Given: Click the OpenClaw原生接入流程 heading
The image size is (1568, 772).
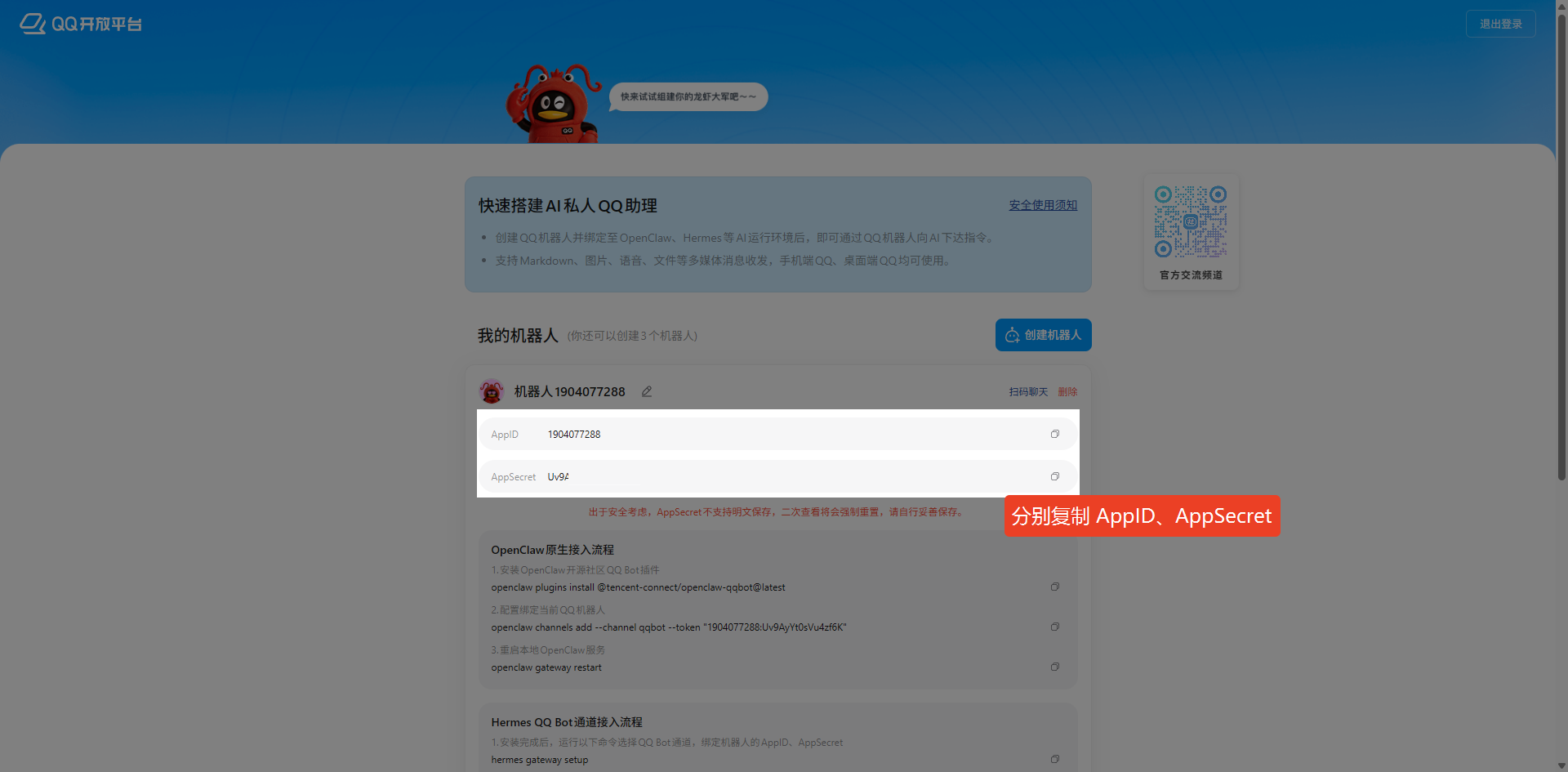Looking at the screenshot, I should tap(552, 550).
